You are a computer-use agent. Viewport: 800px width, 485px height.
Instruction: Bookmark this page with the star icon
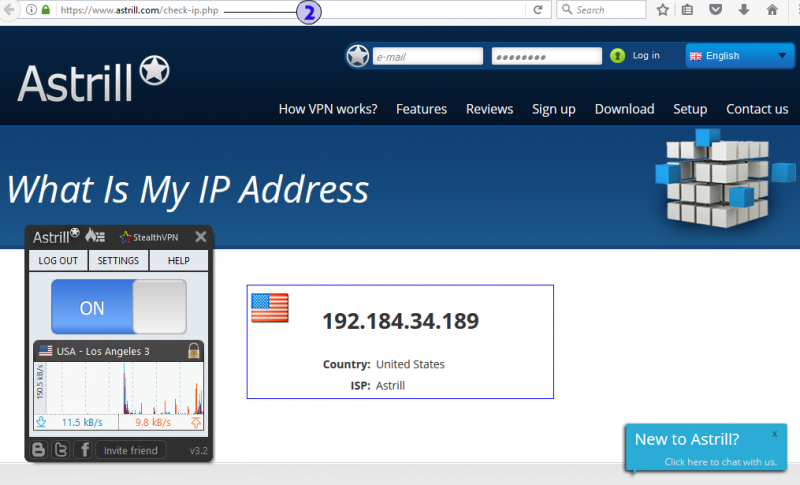tap(663, 10)
